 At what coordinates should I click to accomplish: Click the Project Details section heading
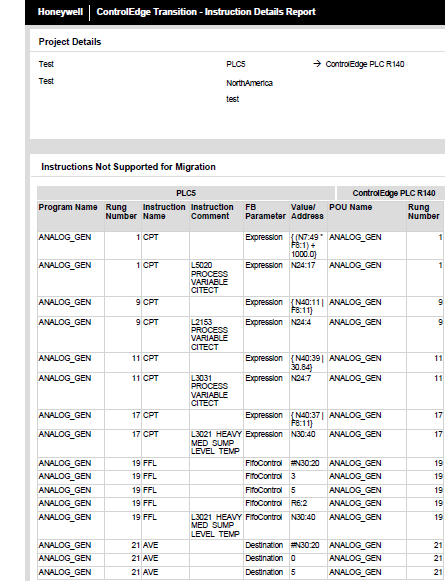(70, 42)
